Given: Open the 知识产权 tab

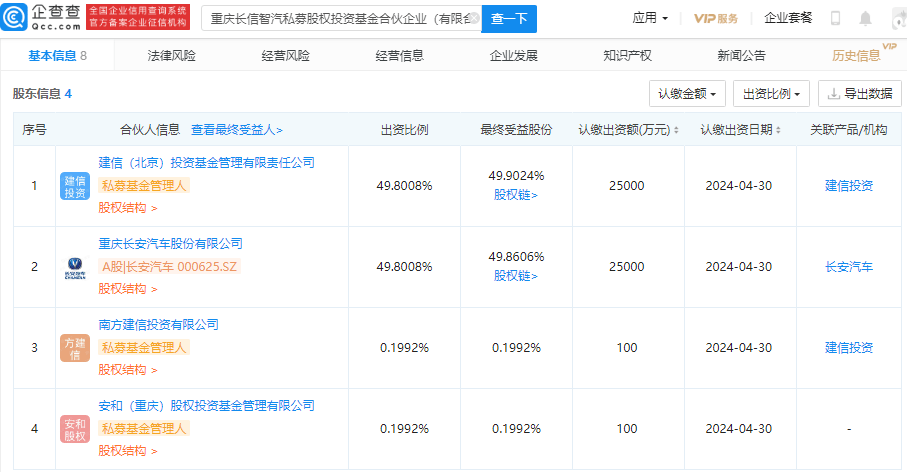Looking at the screenshot, I should (x=627, y=56).
